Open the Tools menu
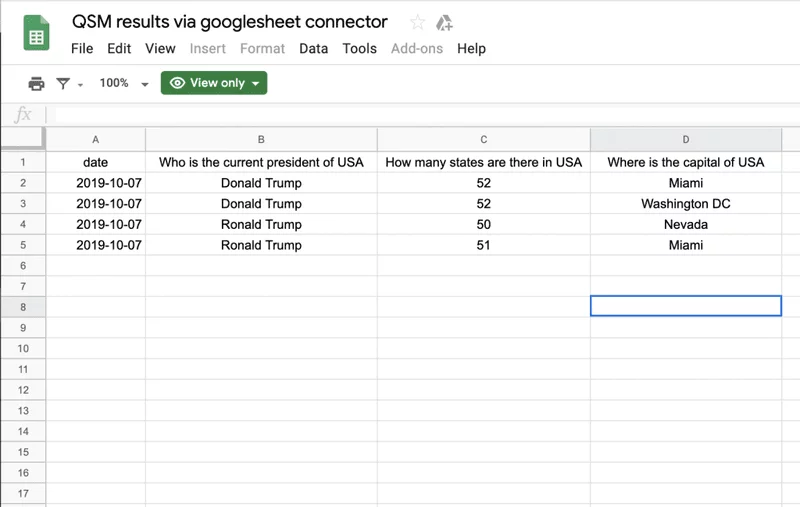 pos(359,48)
